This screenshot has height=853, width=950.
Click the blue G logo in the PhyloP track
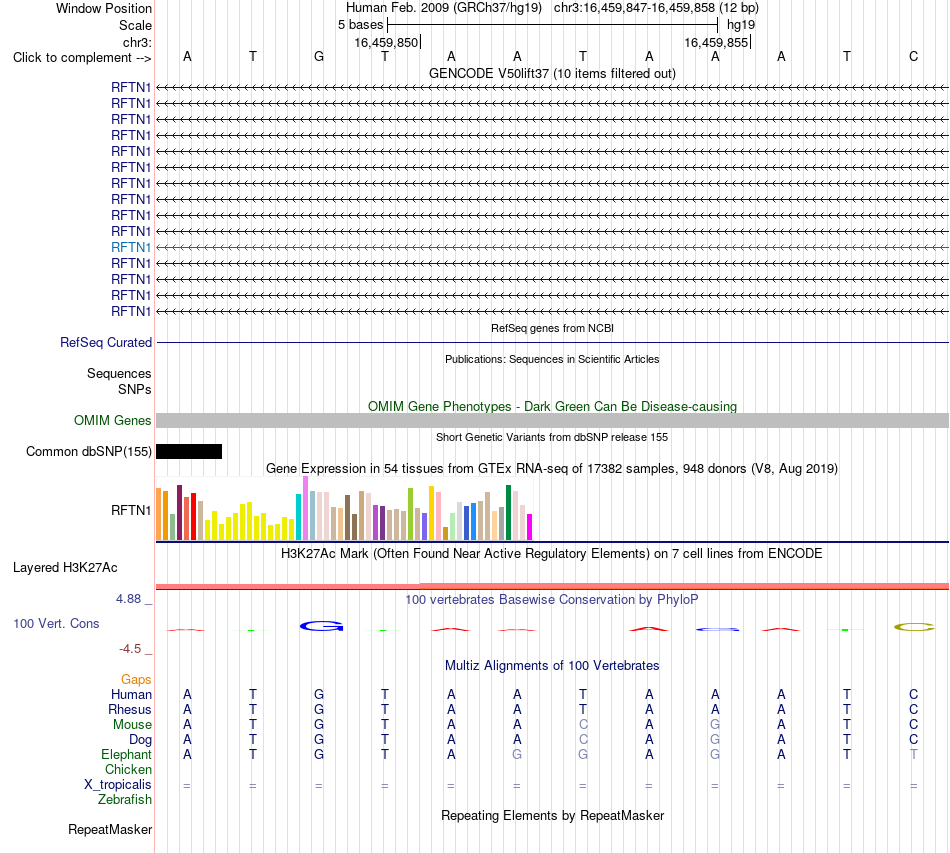[322, 626]
